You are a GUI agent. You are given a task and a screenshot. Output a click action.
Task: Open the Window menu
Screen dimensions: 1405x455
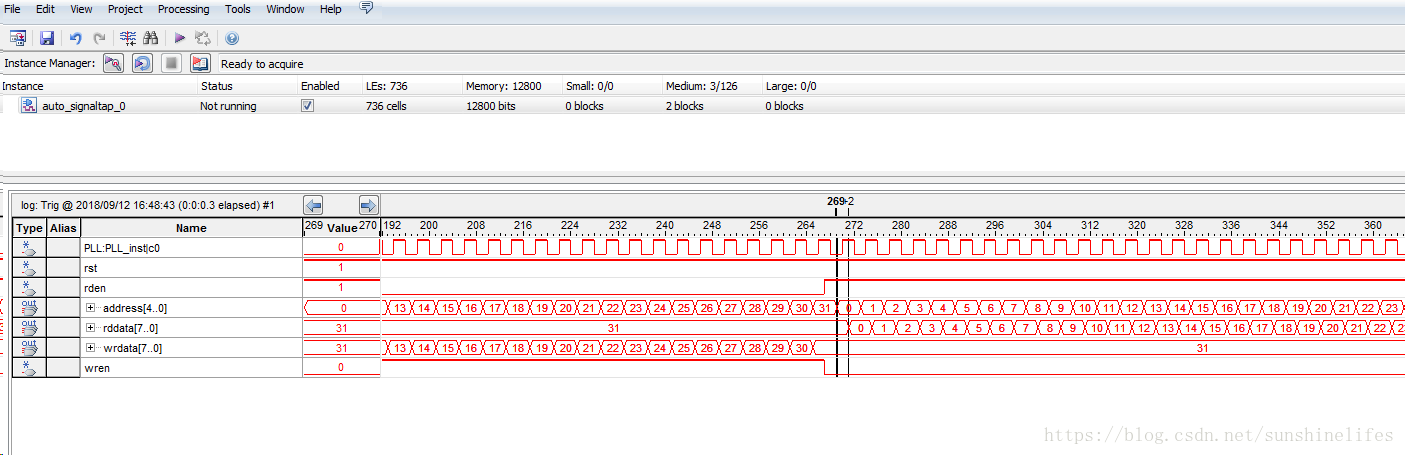pyautogui.click(x=285, y=9)
